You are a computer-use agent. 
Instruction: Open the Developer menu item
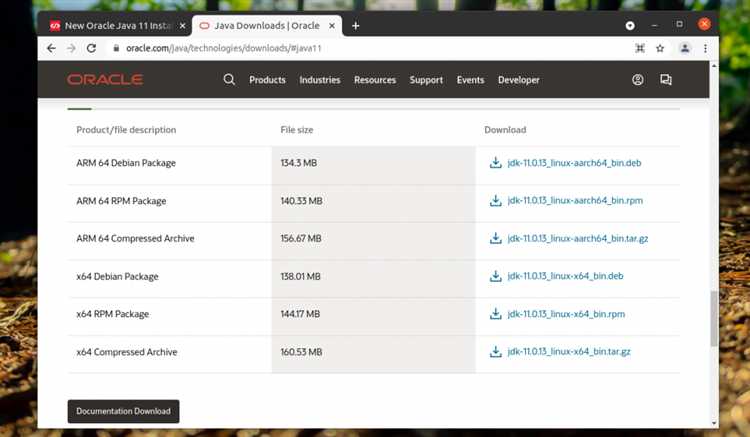519,80
